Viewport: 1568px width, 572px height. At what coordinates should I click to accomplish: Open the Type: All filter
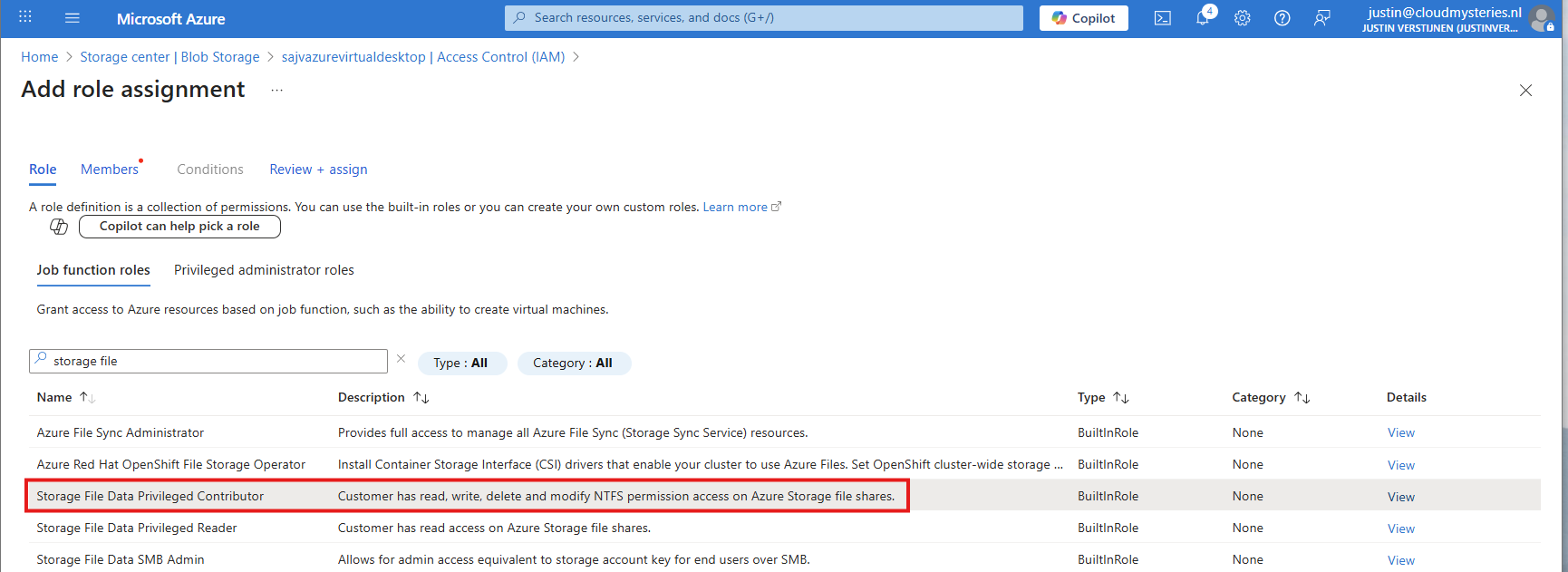click(461, 363)
